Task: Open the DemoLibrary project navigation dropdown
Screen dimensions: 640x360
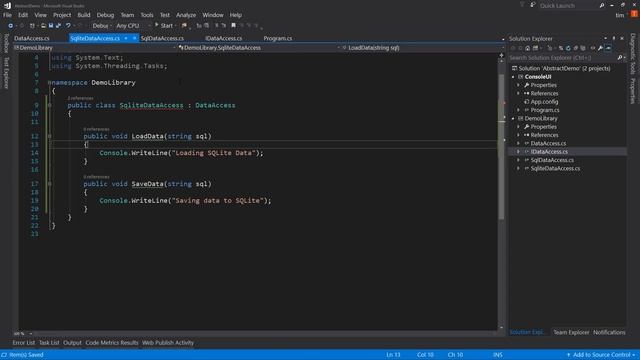Action: coord(95,48)
